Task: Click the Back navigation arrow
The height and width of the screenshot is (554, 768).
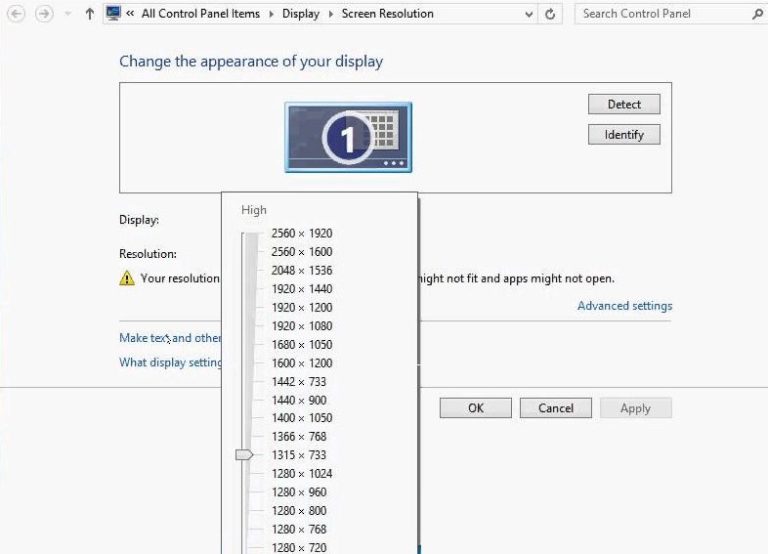Action: coord(16,14)
